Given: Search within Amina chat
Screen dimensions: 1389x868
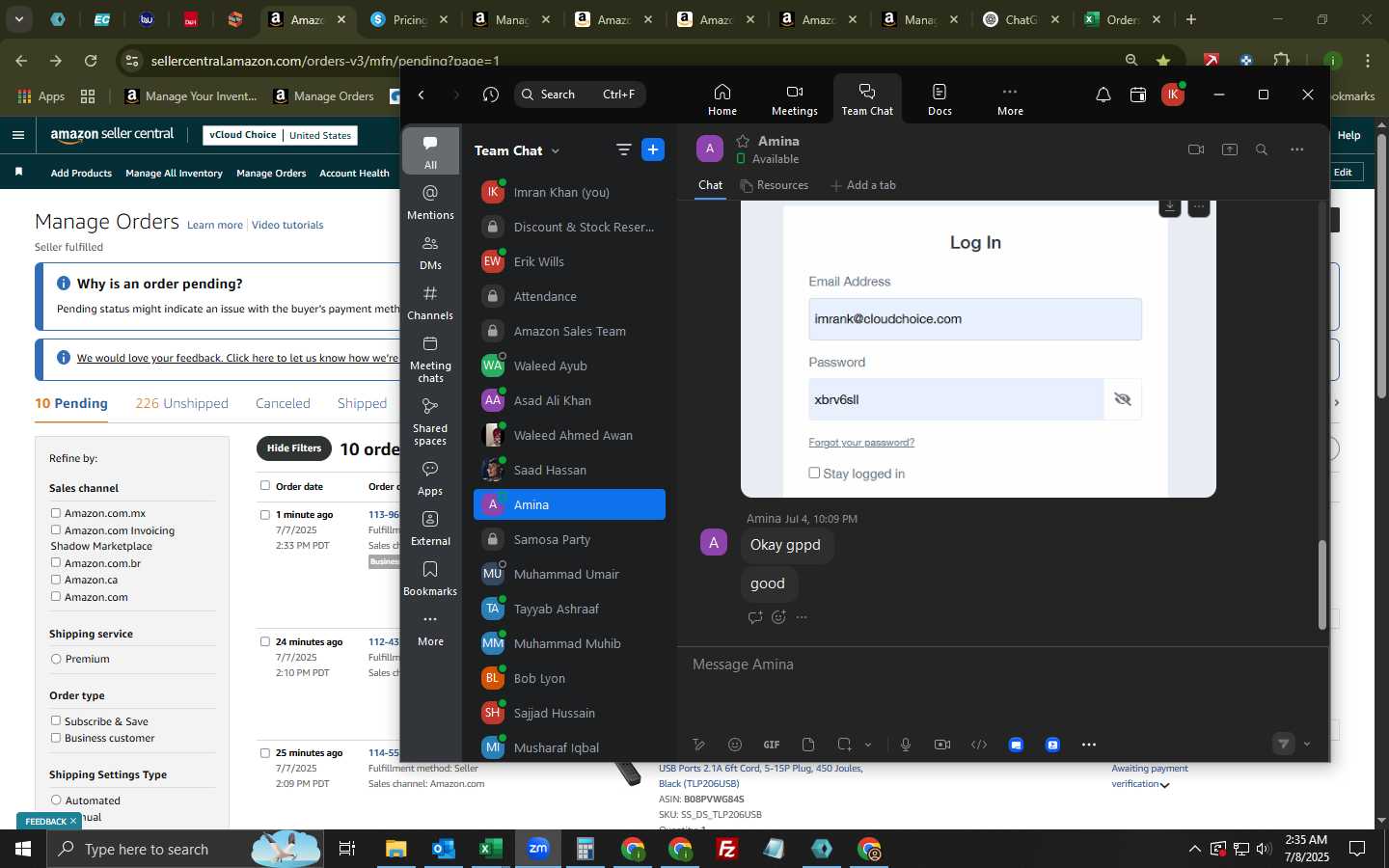Looking at the screenshot, I should [x=1262, y=149].
